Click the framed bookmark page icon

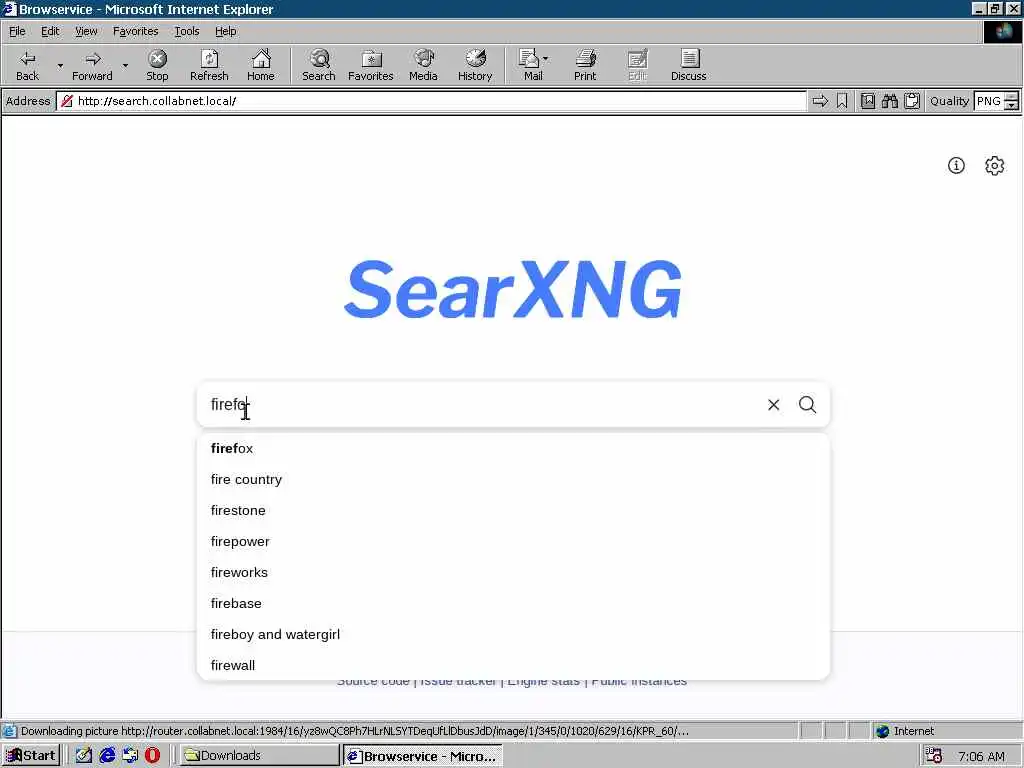tap(867, 101)
